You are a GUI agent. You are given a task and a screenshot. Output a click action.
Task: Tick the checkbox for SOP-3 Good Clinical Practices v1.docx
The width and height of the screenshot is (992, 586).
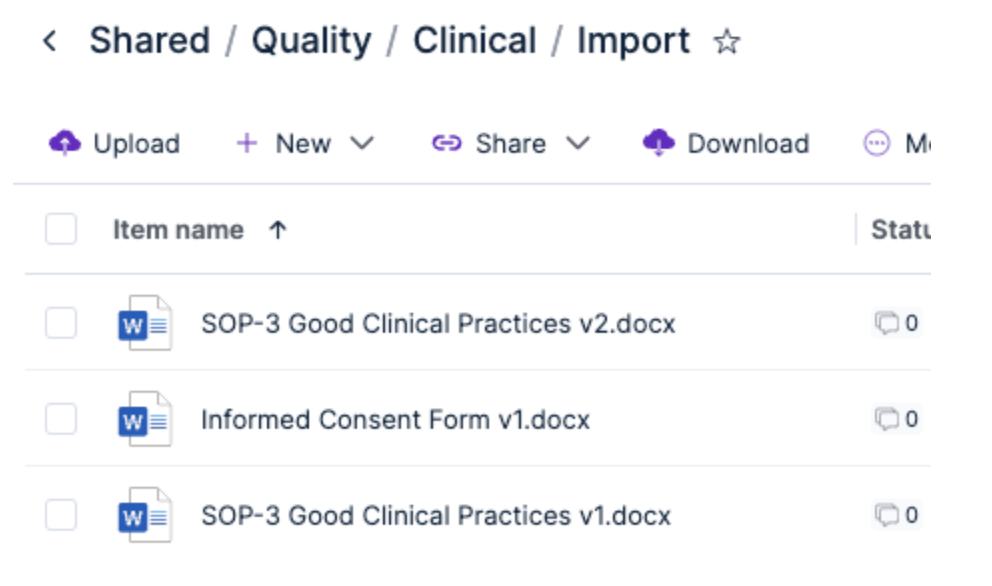pos(61,515)
